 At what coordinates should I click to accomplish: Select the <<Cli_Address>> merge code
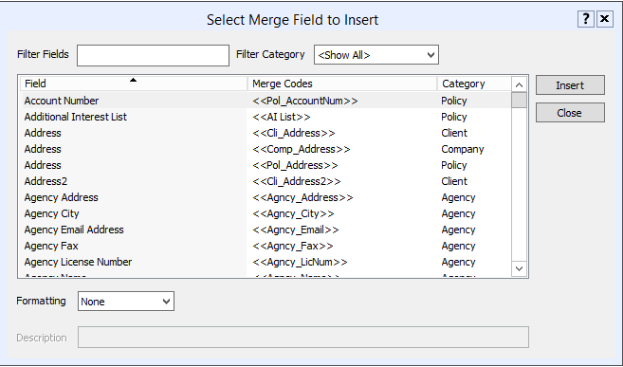point(294,133)
